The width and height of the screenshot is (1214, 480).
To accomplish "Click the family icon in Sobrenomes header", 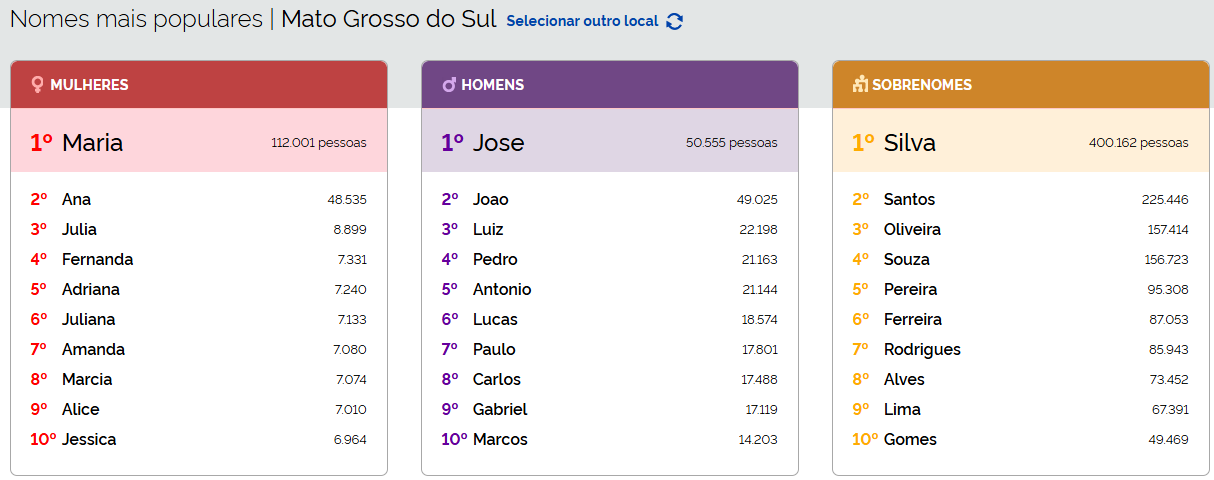I will [859, 85].
